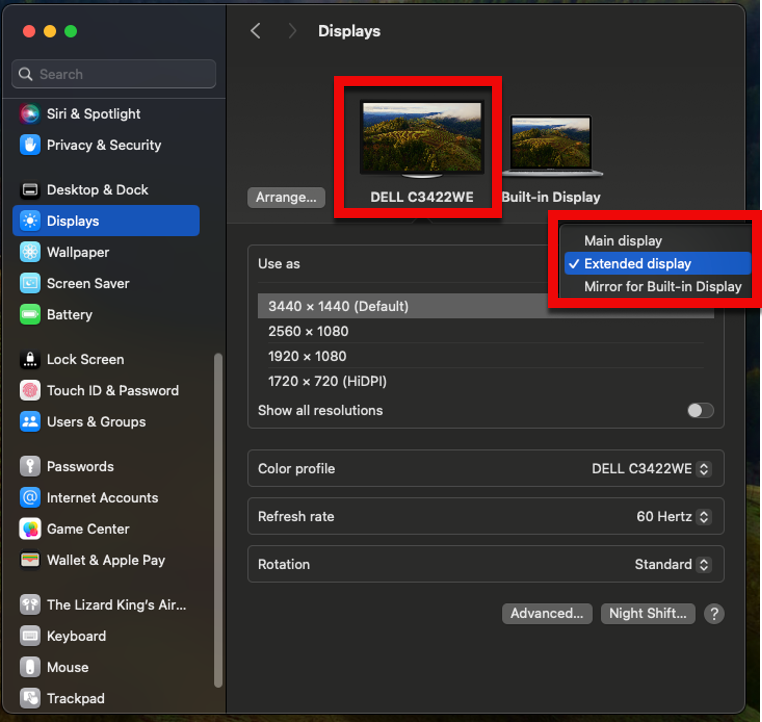Expand the Rotation Standard dropdown
This screenshot has width=762, height=722.
point(672,565)
